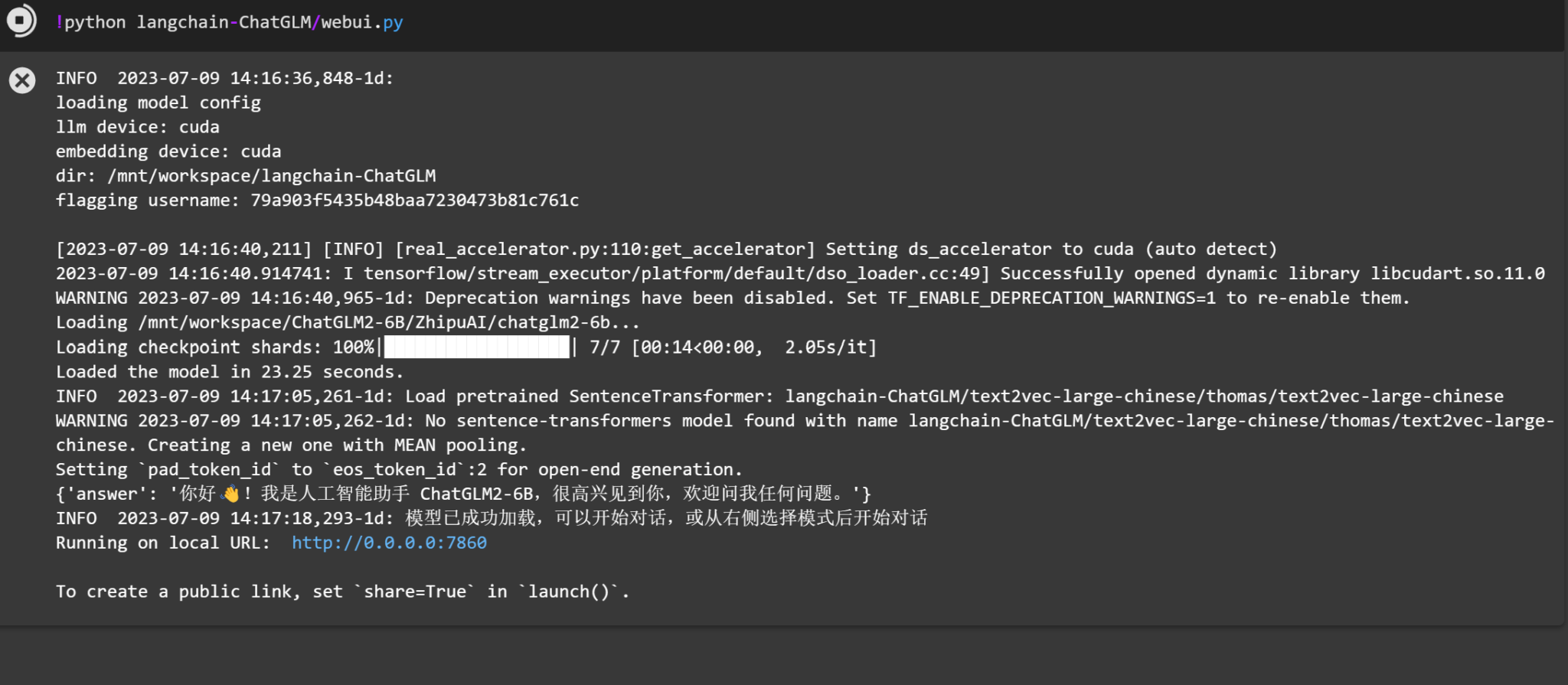1568x685 pixels.
Task: Click the ChatGLM2-6B answer greeting line
Action: click(x=463, y=494)
